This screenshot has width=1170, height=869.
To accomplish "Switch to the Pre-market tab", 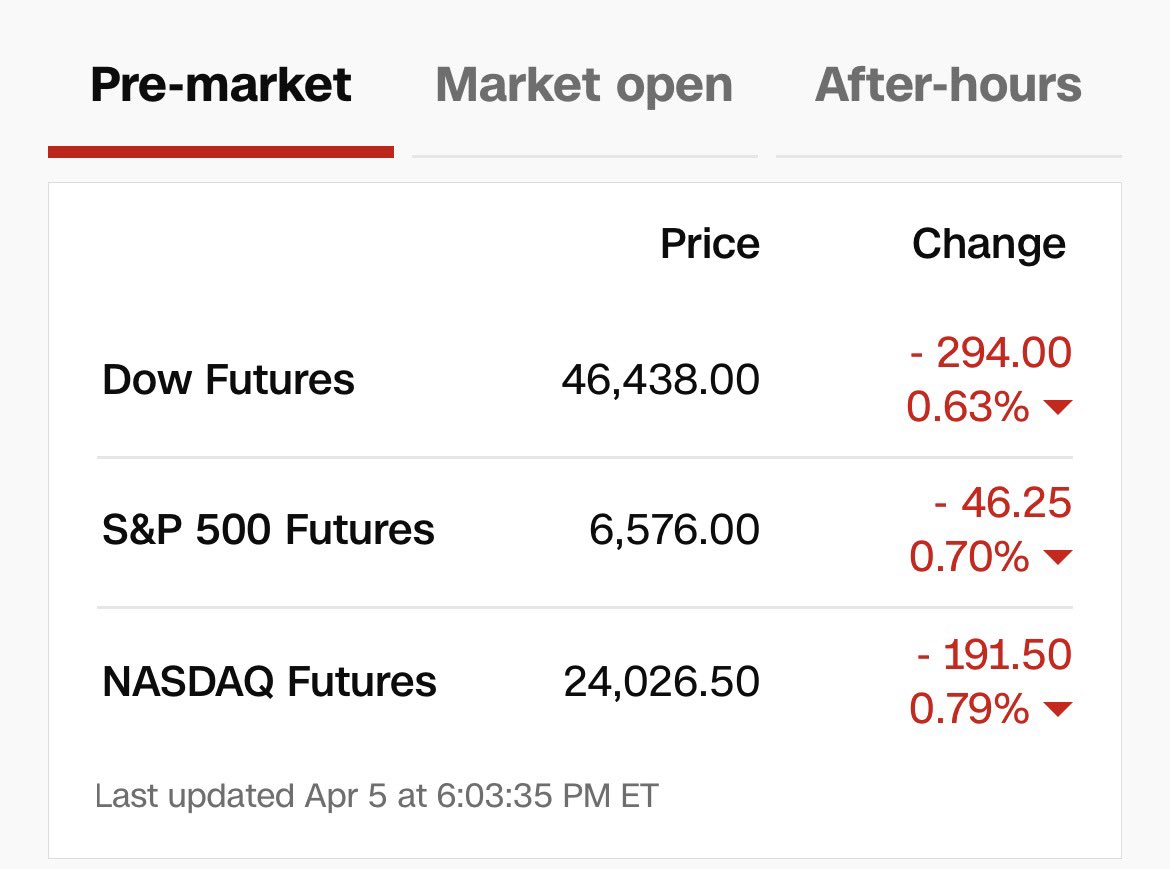I will [x=221, y=85].
